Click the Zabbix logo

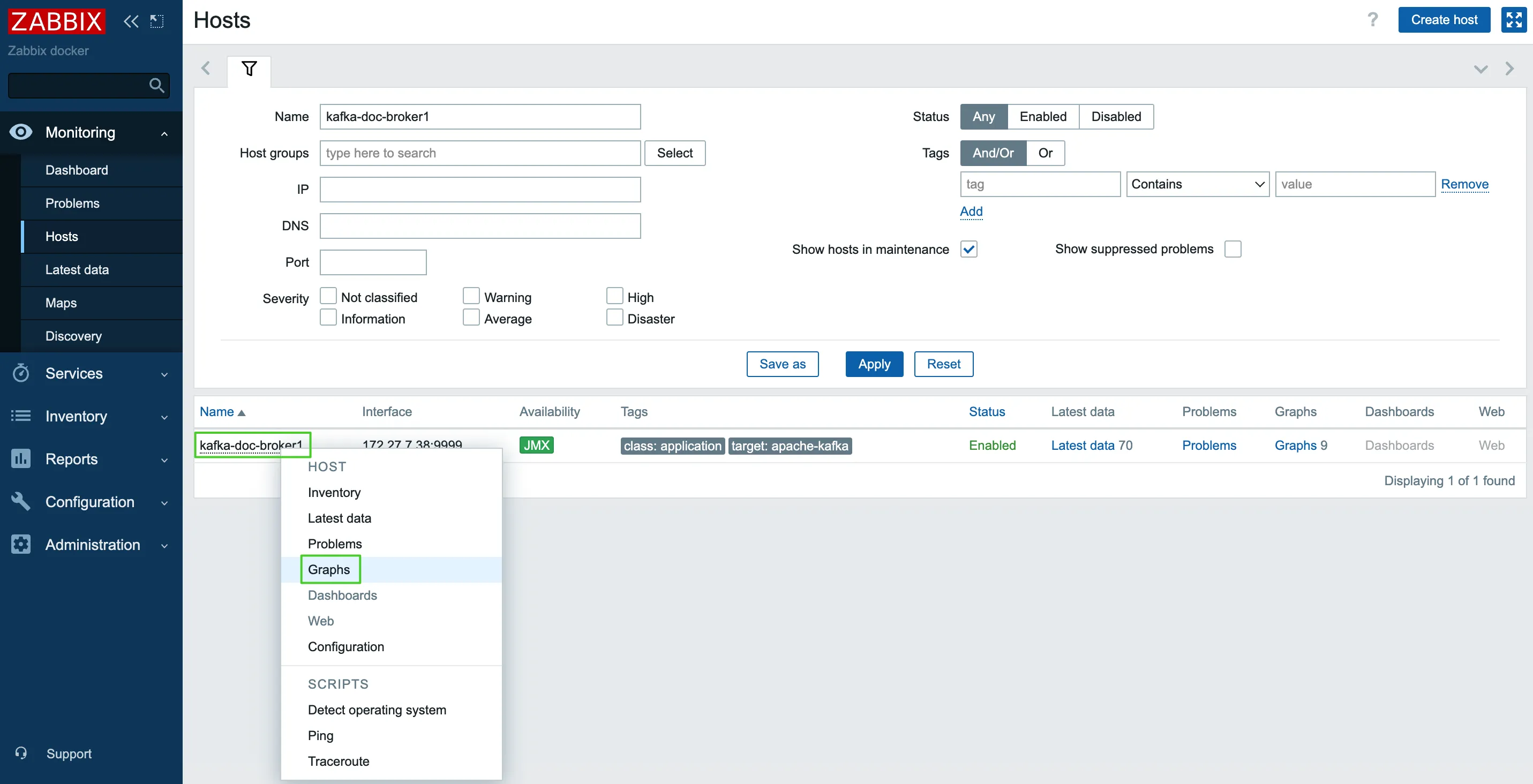click(x=57, y=21)
